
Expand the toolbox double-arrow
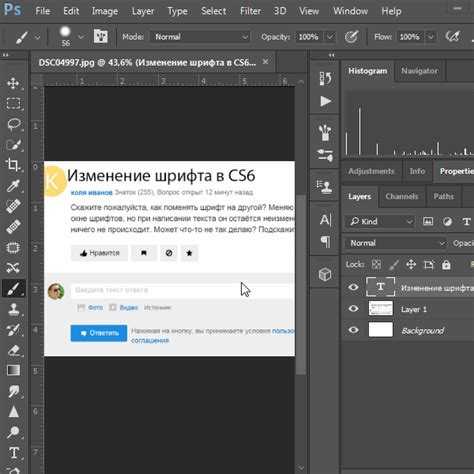pyautogui.click(x=6, y=55)
